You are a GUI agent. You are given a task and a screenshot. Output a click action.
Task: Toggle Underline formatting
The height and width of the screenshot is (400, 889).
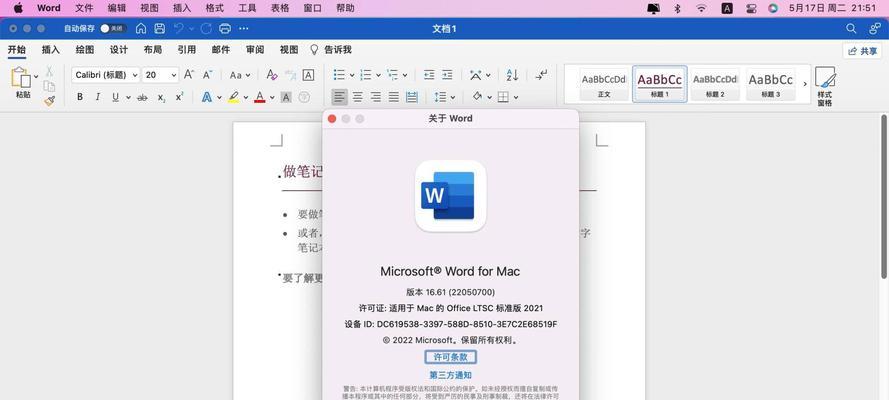point(115,97)
